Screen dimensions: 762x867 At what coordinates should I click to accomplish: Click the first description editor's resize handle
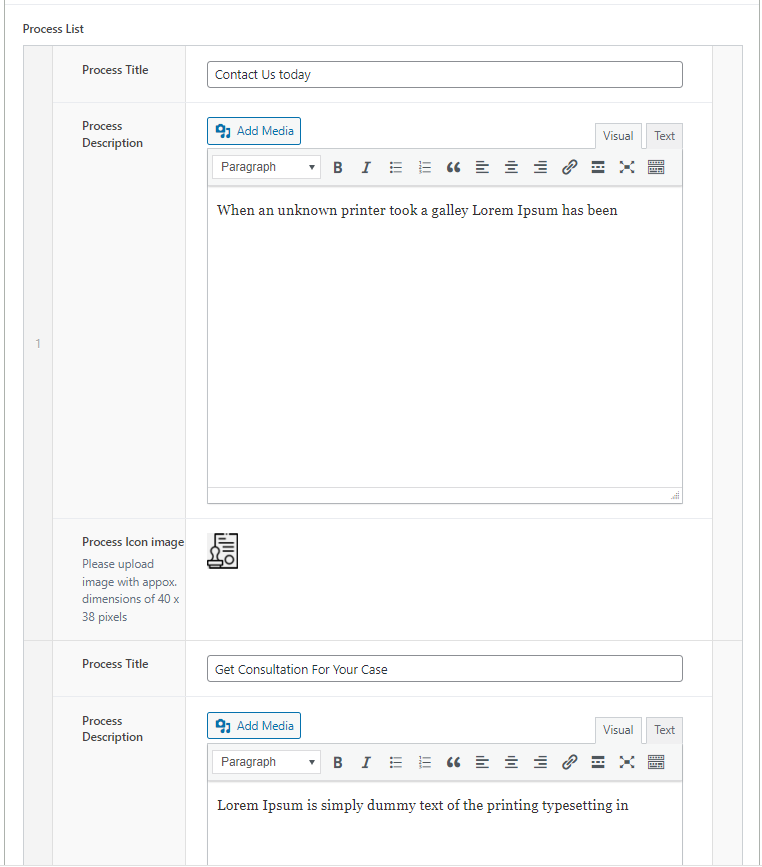tap(675, 495)
